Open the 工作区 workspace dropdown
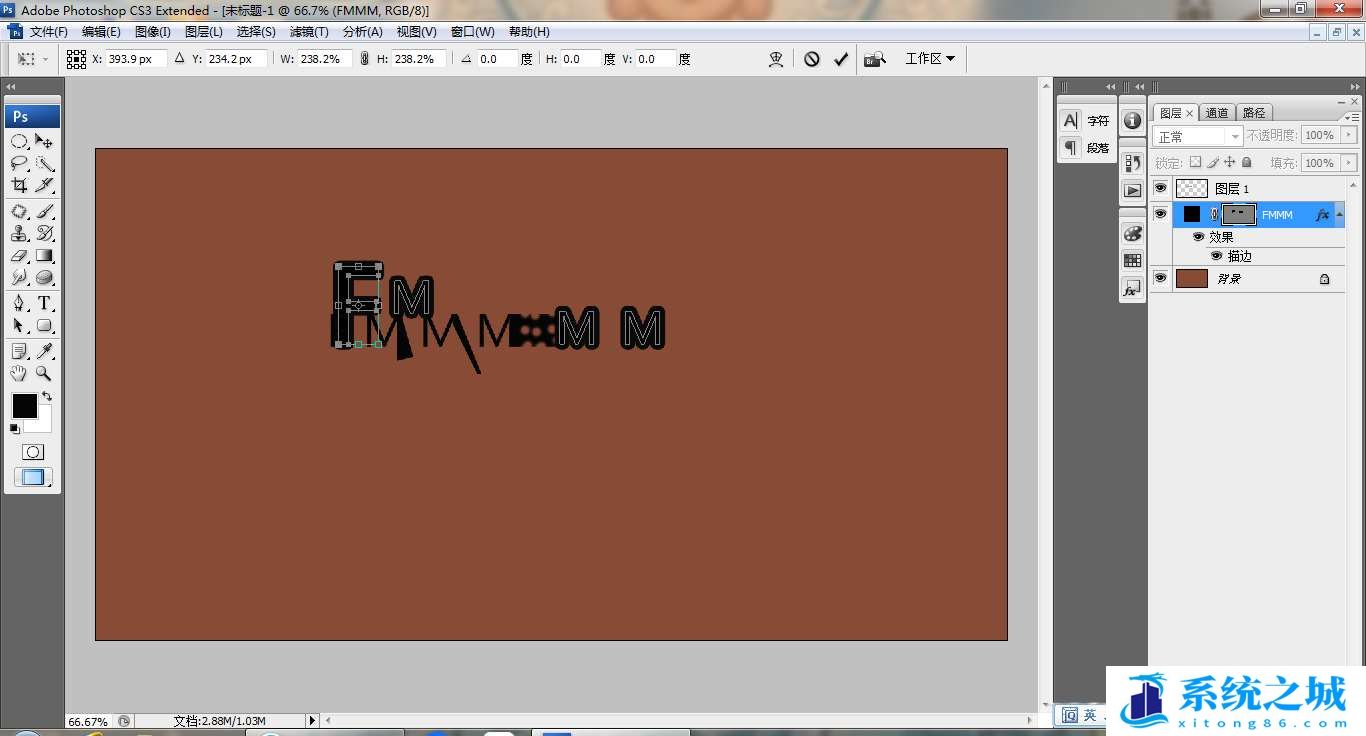 930,59
